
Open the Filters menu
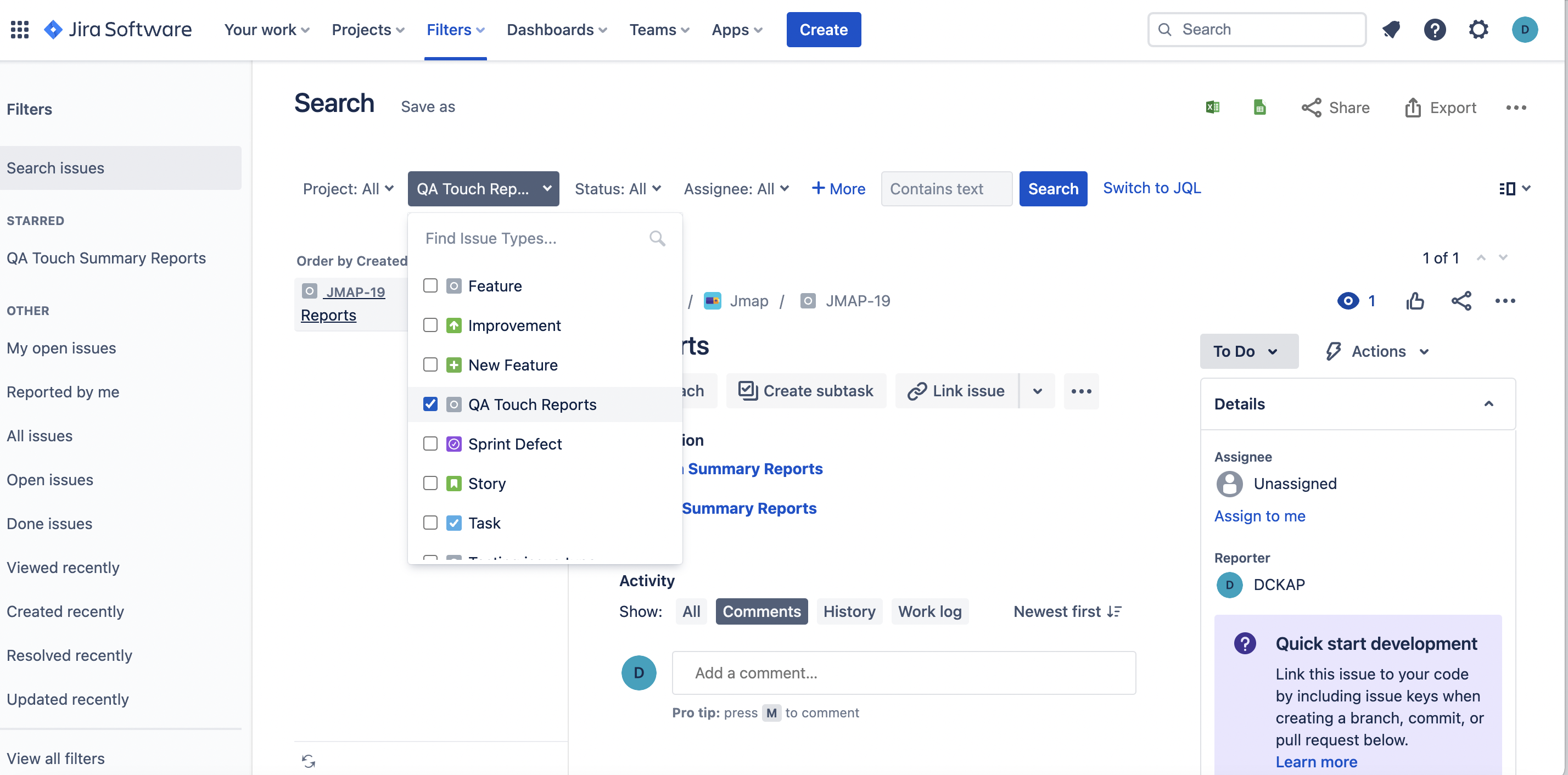coord(455,29)
